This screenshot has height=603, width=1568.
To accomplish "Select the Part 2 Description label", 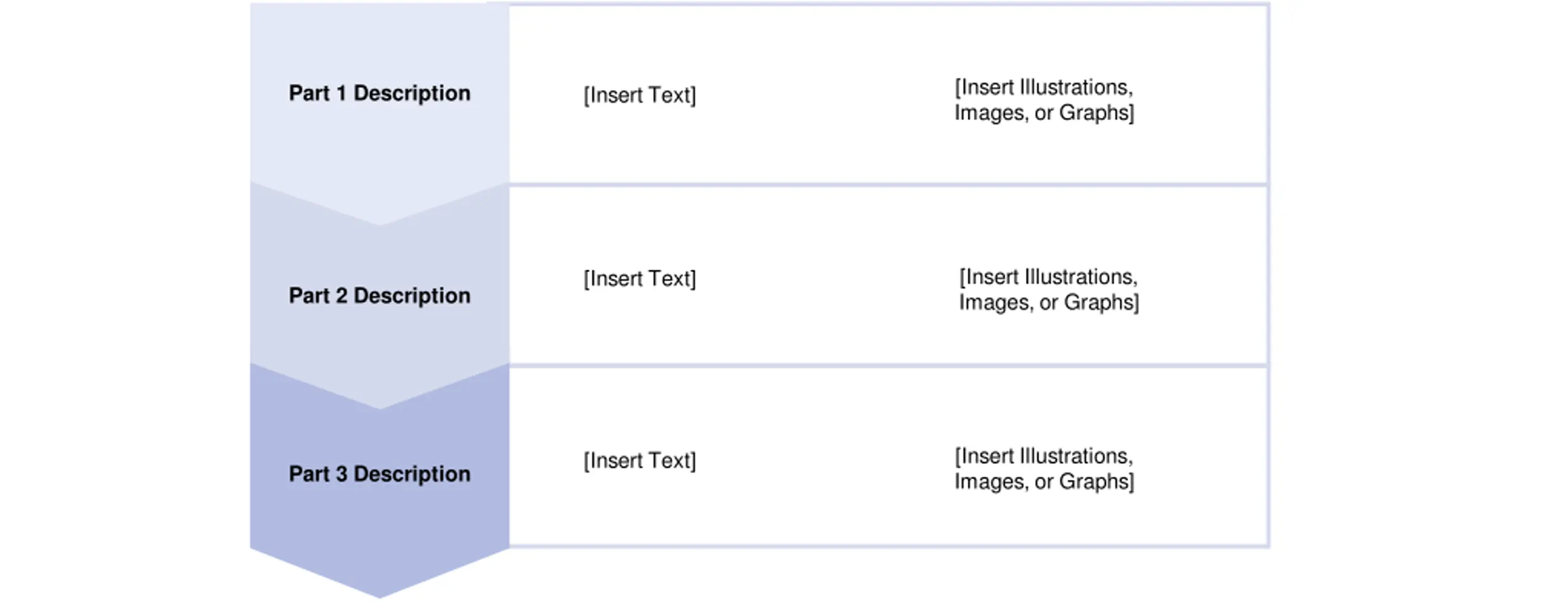I will (379, 295).
